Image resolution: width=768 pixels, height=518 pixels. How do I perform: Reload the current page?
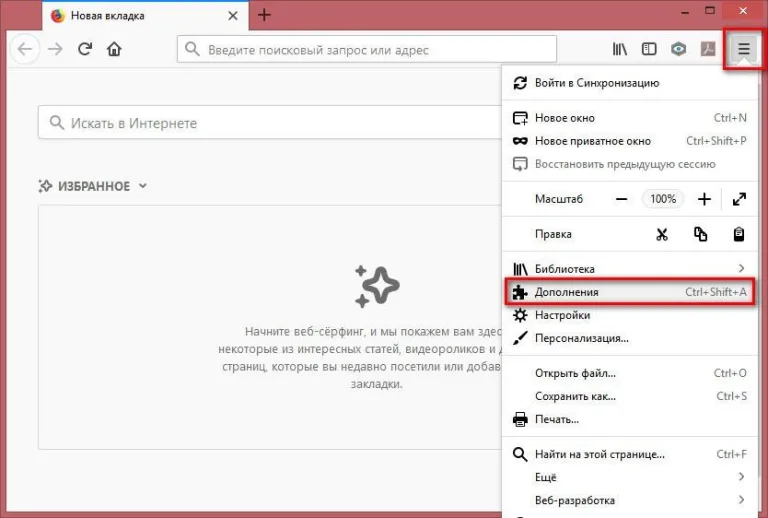point(85,48)
